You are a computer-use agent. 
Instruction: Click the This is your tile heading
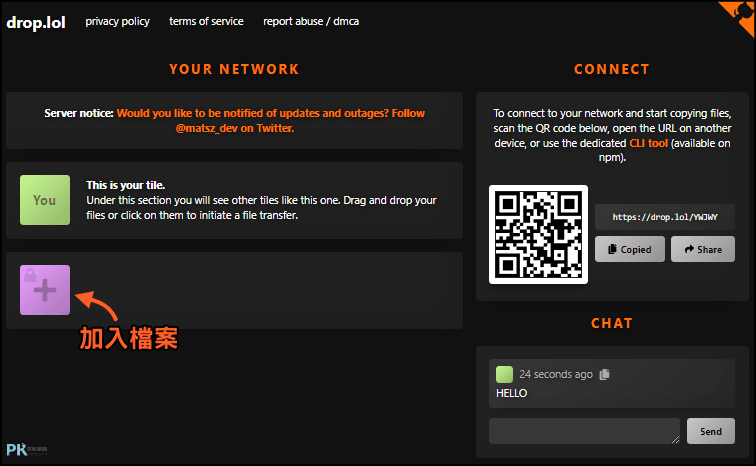click(125, 185)
